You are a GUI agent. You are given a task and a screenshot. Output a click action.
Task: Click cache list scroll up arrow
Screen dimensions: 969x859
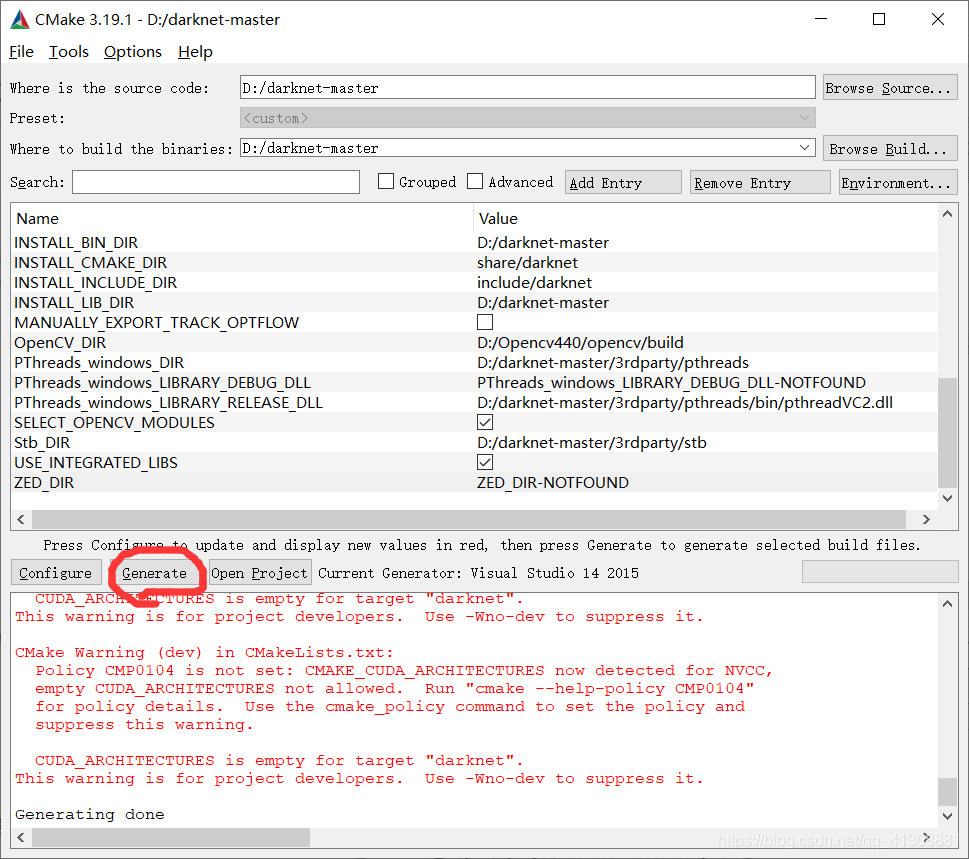point(947,214)
